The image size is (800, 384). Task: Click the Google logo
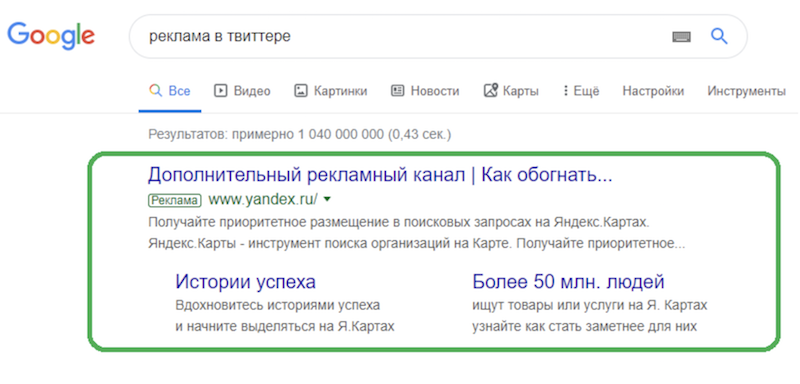coord(51,36)
